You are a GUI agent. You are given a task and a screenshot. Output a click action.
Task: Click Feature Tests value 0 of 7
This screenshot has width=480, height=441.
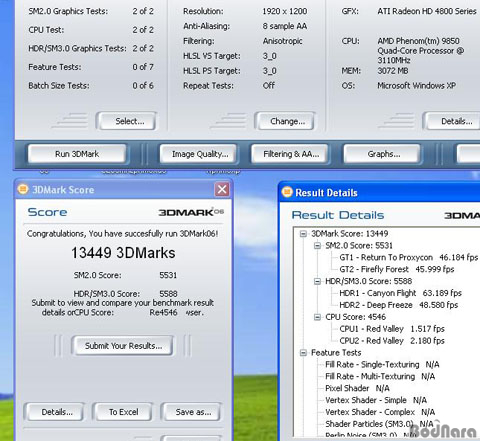click(x=143, y=67)
